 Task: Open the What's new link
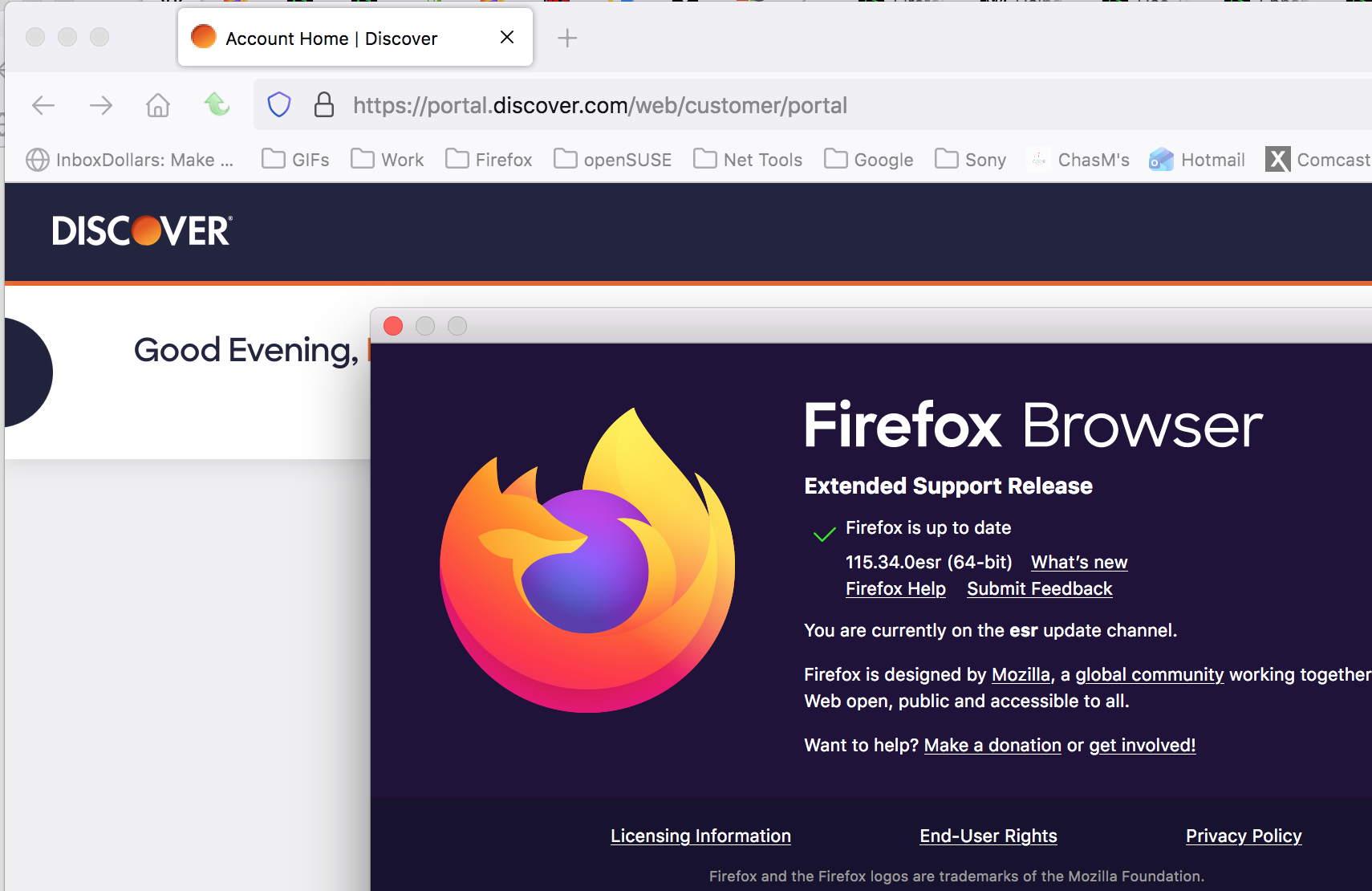click(x=1079, y=562)
